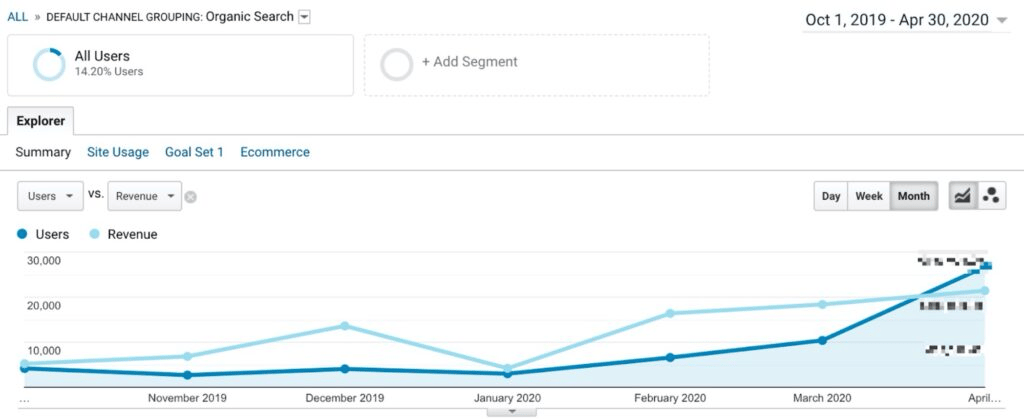Open the date range picker arrow
The image size is (1024, 419).
(x=1002, y=21)
